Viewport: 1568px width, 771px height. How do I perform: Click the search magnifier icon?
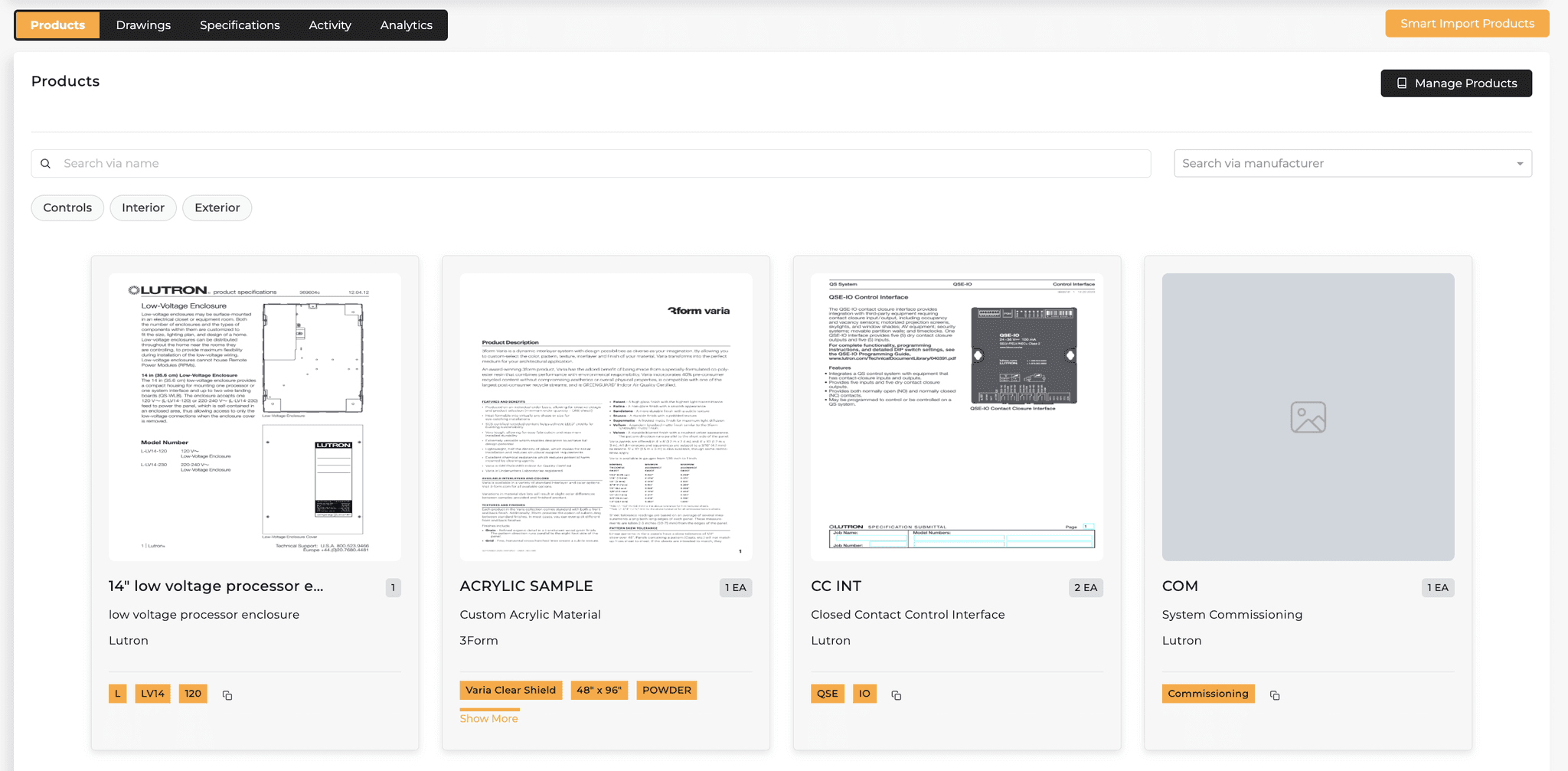click(x=46, y=163)
